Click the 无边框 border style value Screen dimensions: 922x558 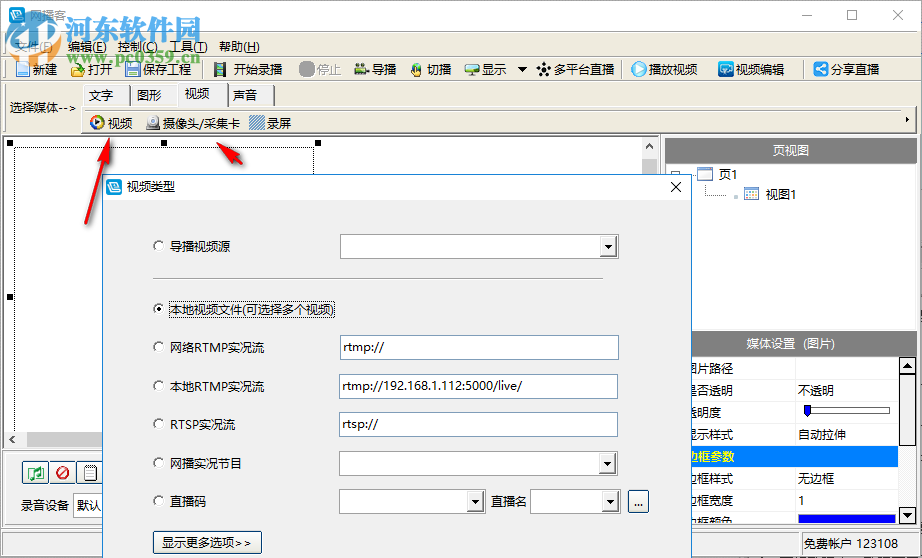pos(816,479)
